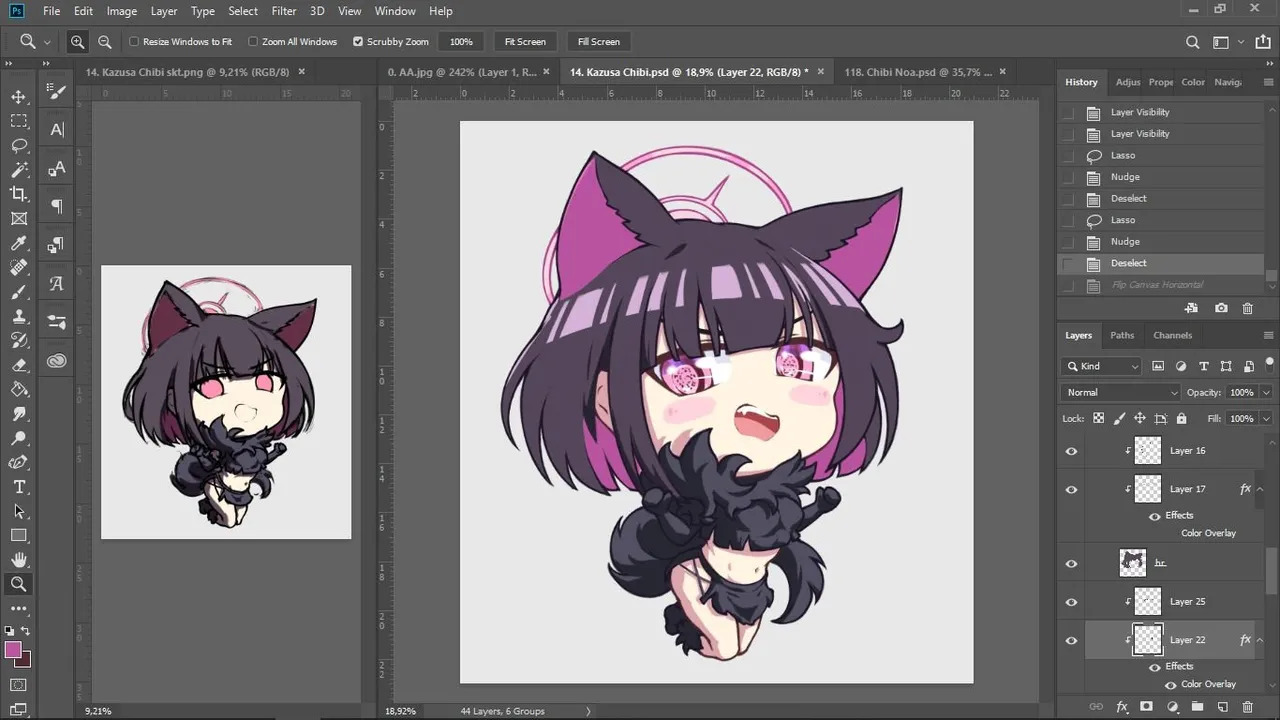Image resolution: width=1280 pixels, height=720 pixels.
Task: Select the Path Selection tool
Action: click(x=18, y=511)
